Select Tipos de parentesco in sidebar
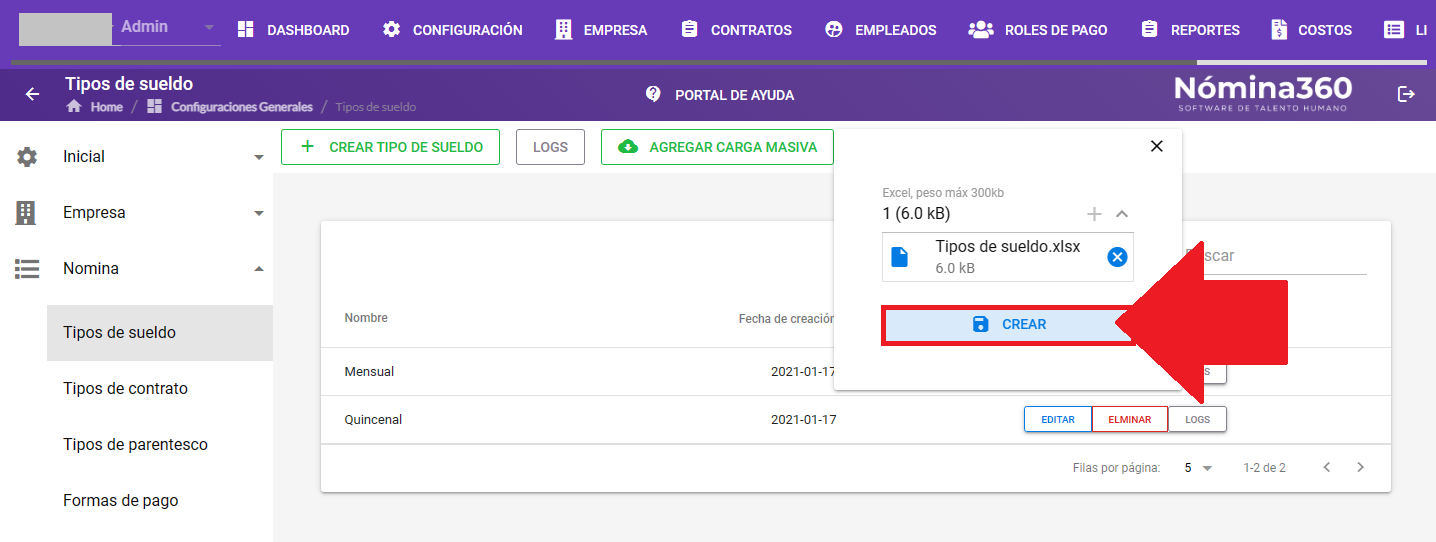This screenshot has height=542, width=1436. click(160, 445)
